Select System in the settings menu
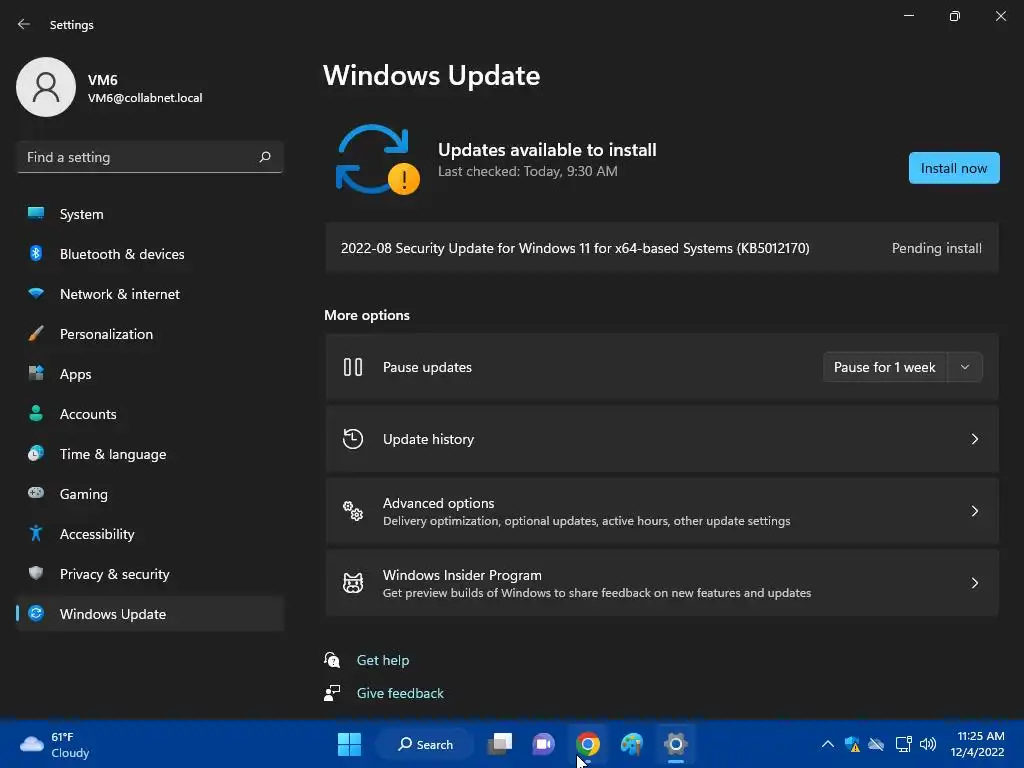 tap(150, 214)
